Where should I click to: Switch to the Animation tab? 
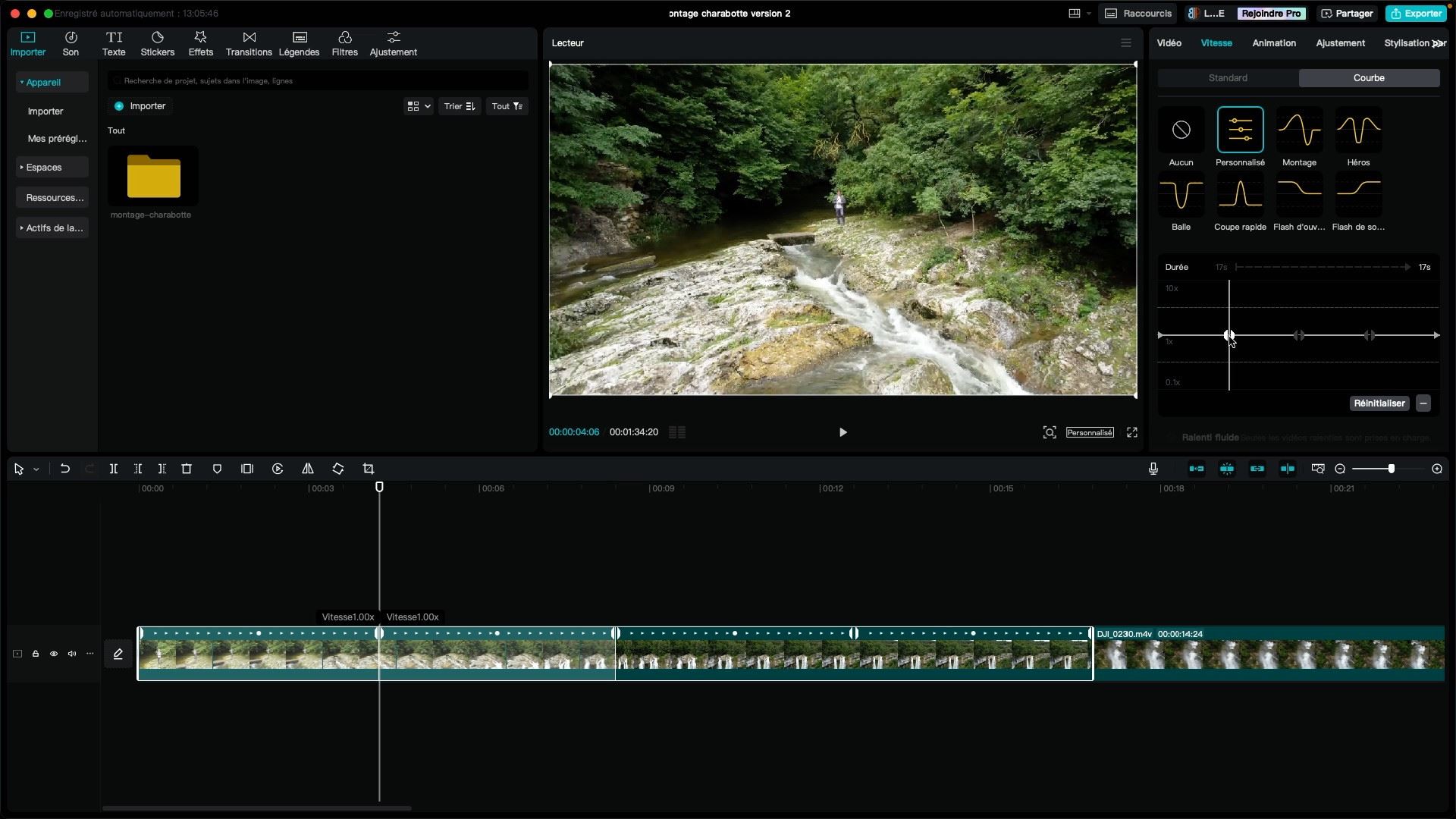tap(1274, 43)
